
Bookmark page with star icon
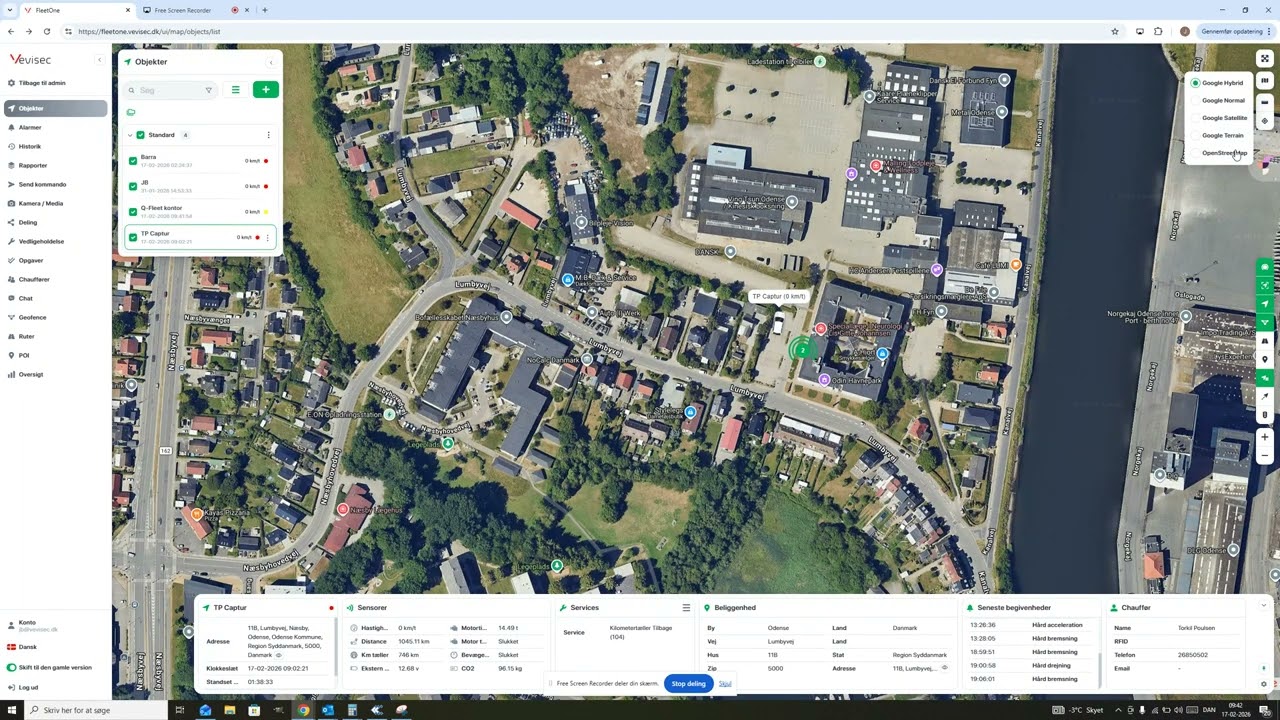click(1115, 31)
